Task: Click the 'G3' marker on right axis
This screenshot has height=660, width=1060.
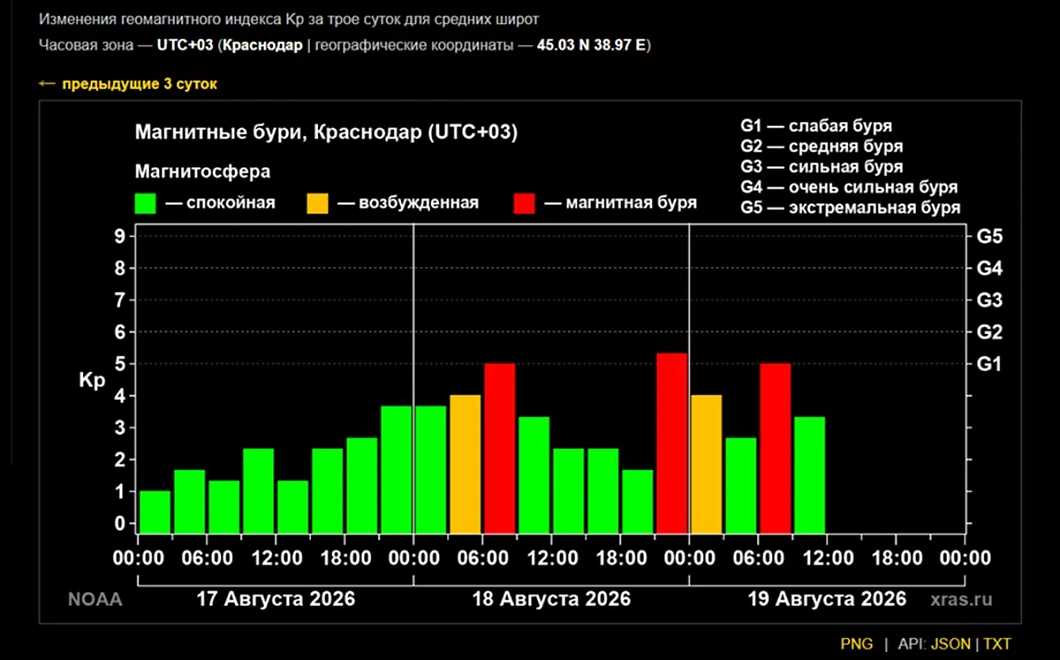Action: (990, 300)
